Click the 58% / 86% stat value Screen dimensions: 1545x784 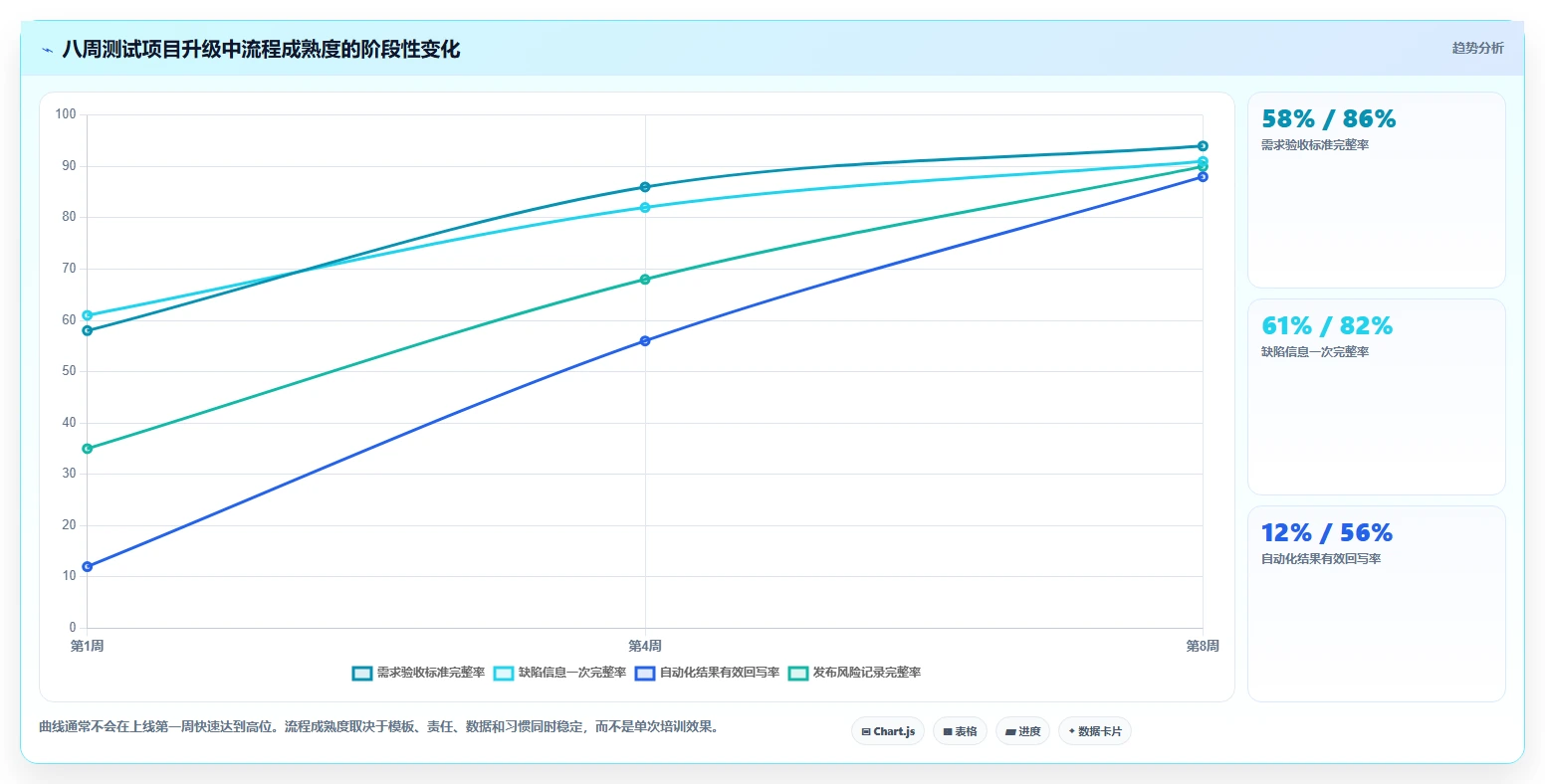coord(1329,119)
